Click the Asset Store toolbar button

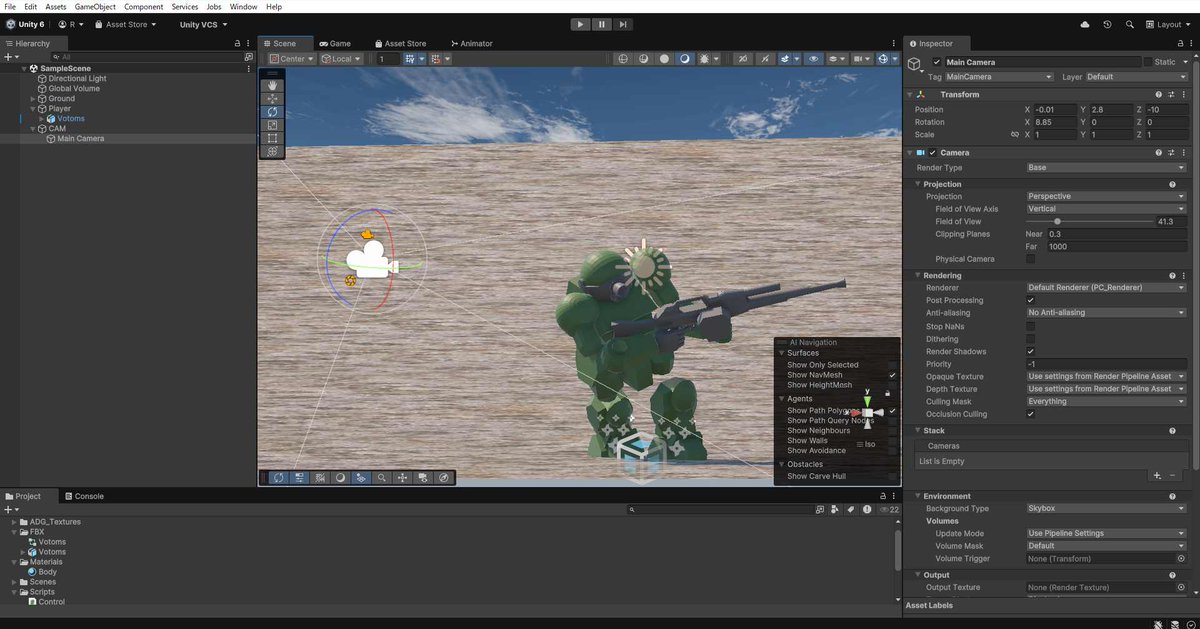coord(128,24)
